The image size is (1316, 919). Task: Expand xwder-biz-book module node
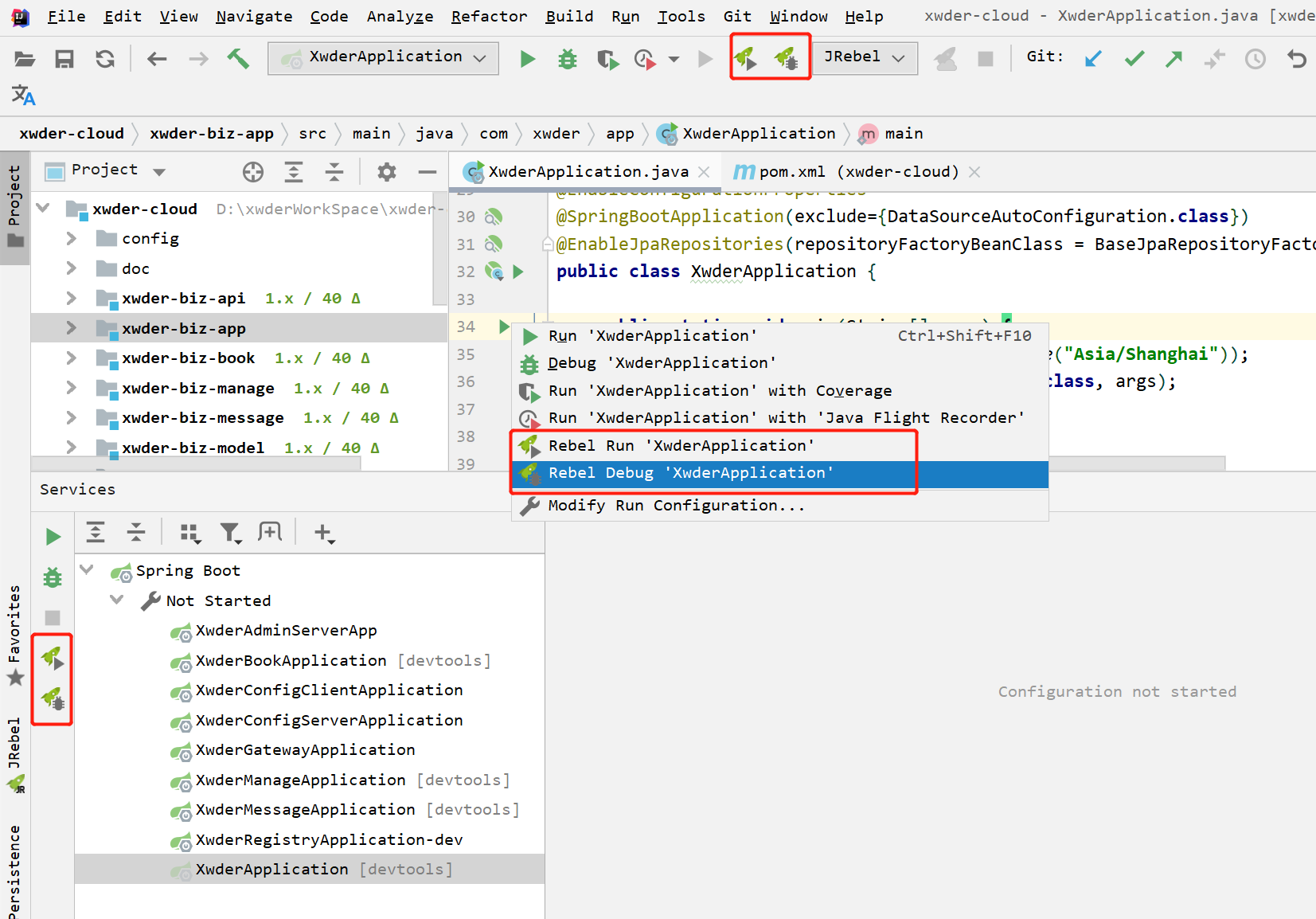point(71,358)
